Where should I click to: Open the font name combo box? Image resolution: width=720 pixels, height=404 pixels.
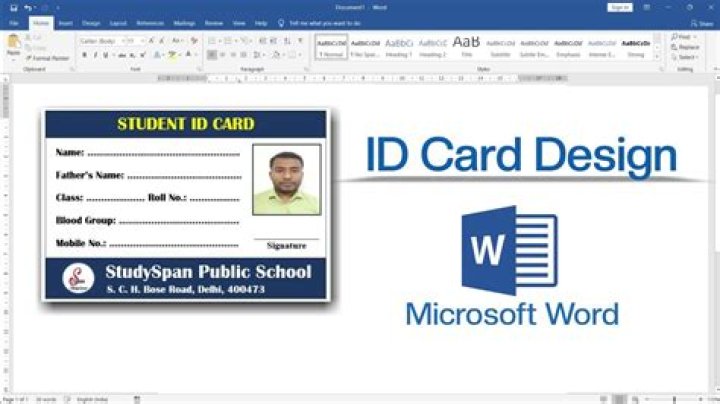101,41
